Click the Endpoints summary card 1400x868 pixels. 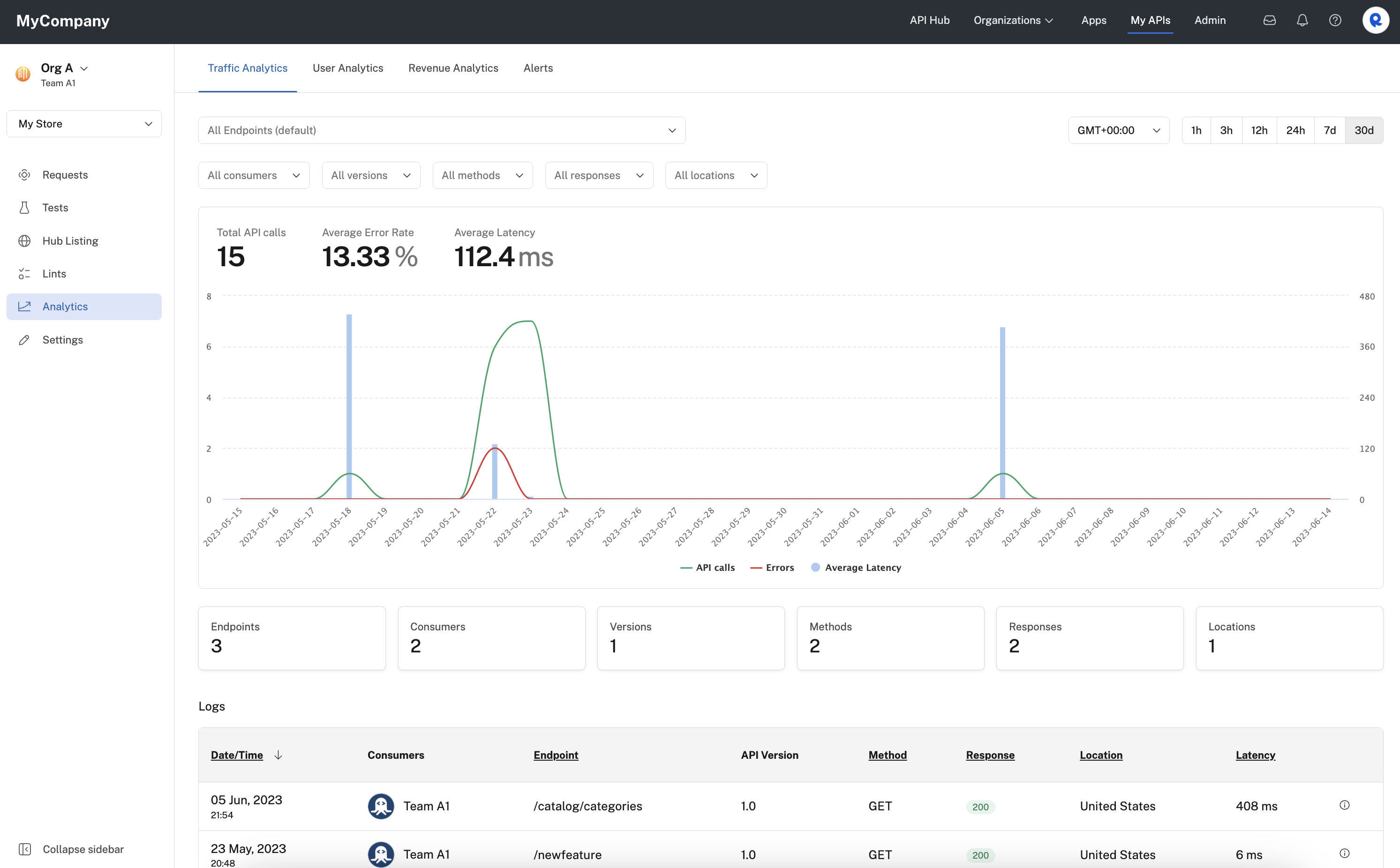pos(292,638)
